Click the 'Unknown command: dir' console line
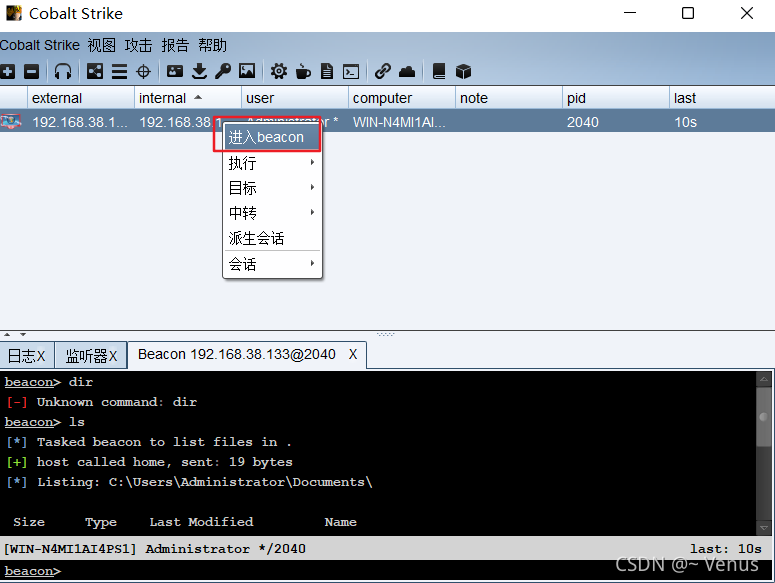This screenshot has width=775, height=583. tap(101, 402)
